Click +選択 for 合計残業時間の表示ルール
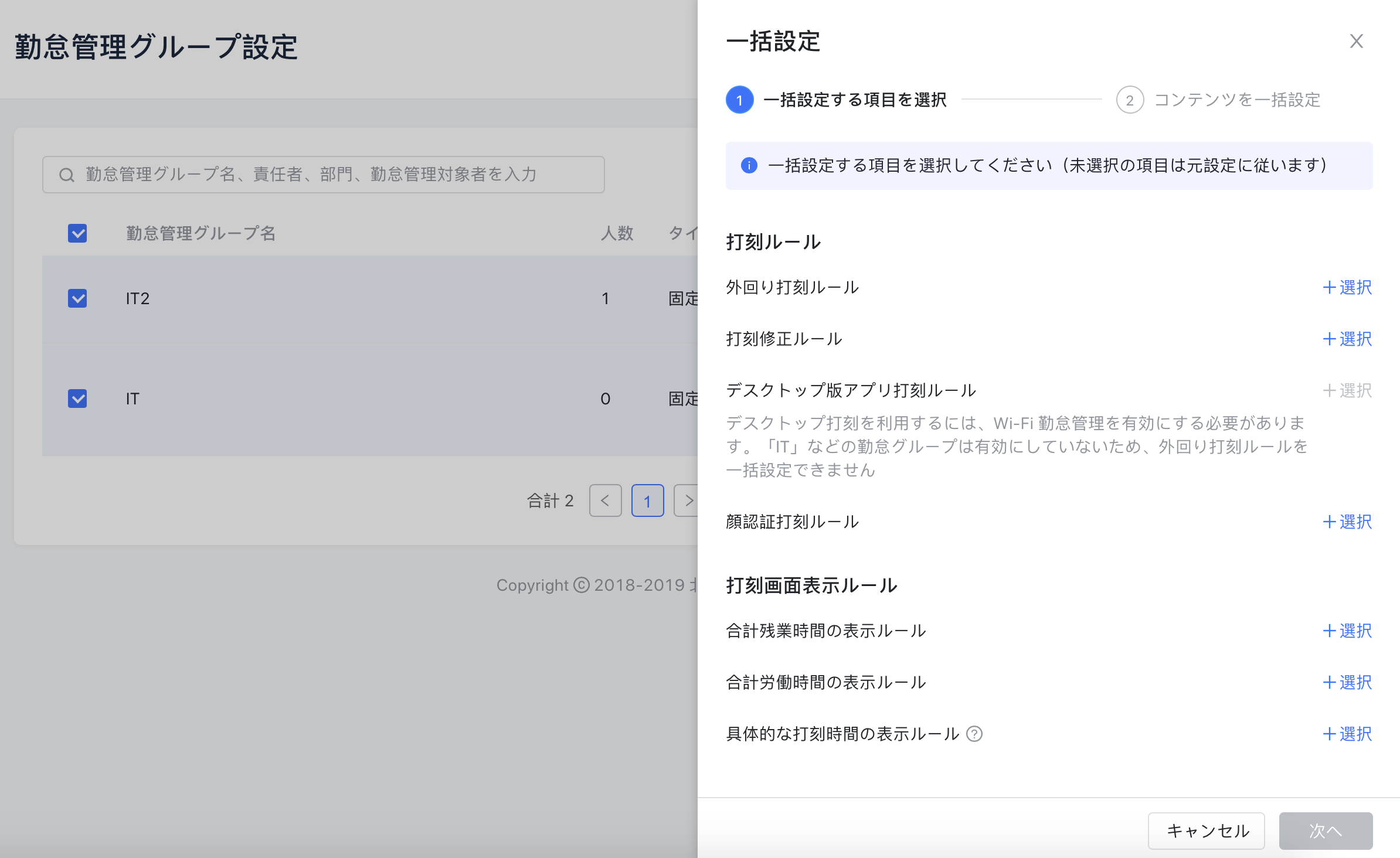The image size is (1400, 858). pyautogui.click(x=1347, y=631)
